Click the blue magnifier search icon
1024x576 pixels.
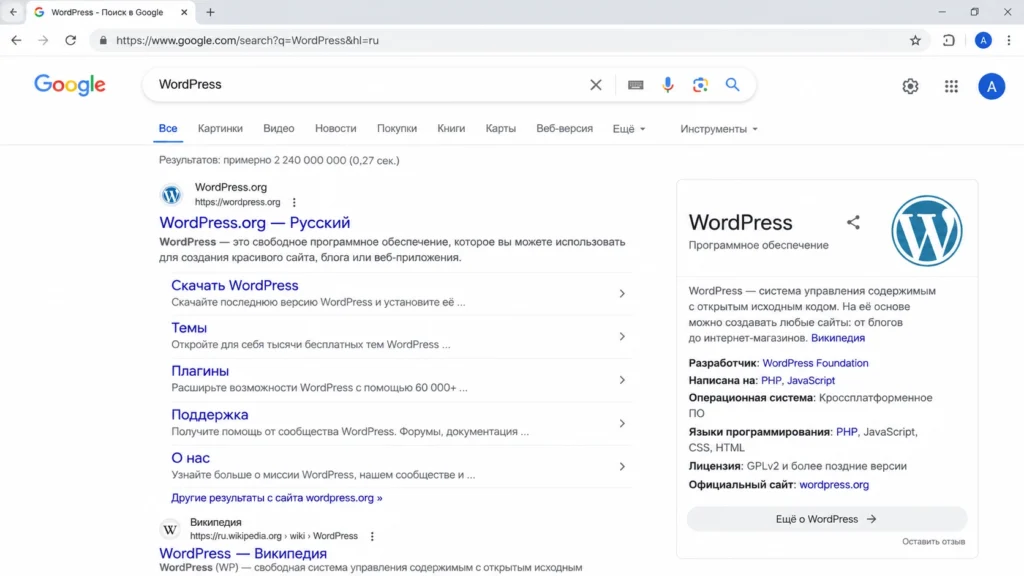click(x=733, y=85)
